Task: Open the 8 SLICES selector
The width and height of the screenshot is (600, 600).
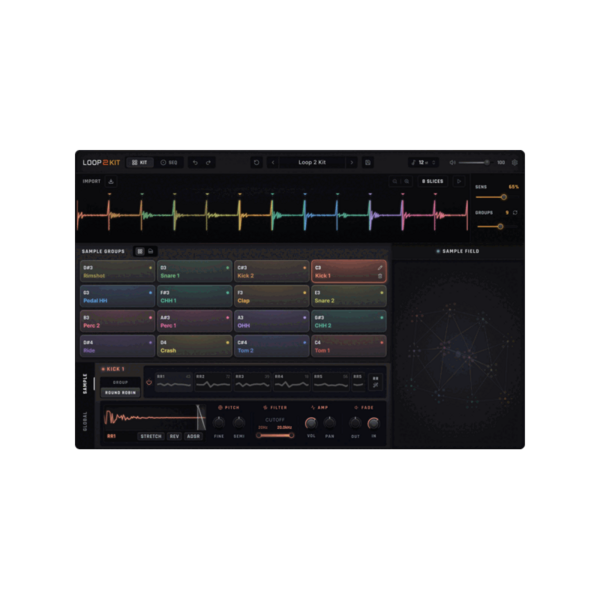Action: (432, 181)
